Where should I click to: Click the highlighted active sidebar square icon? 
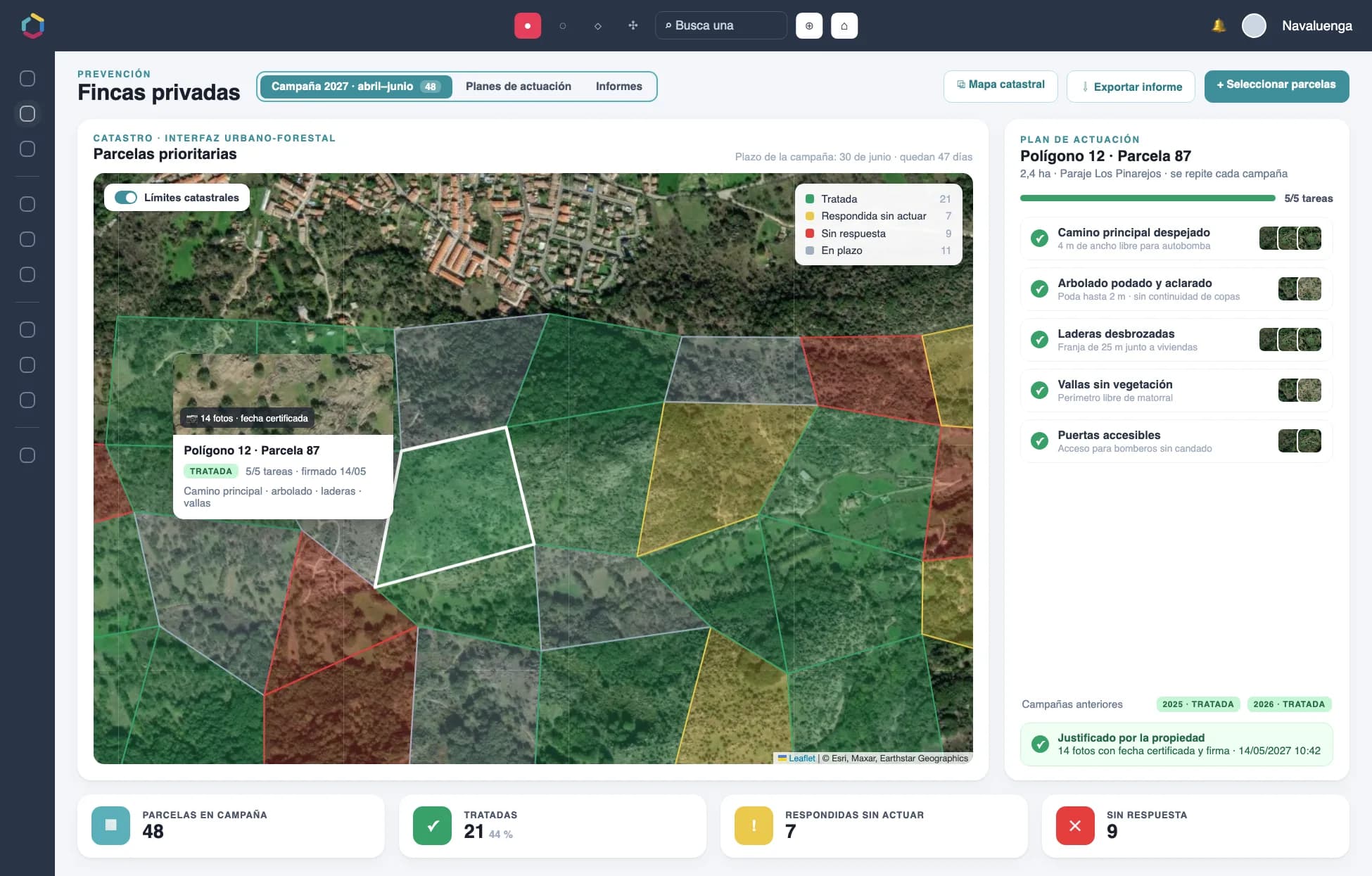[27, 113]
